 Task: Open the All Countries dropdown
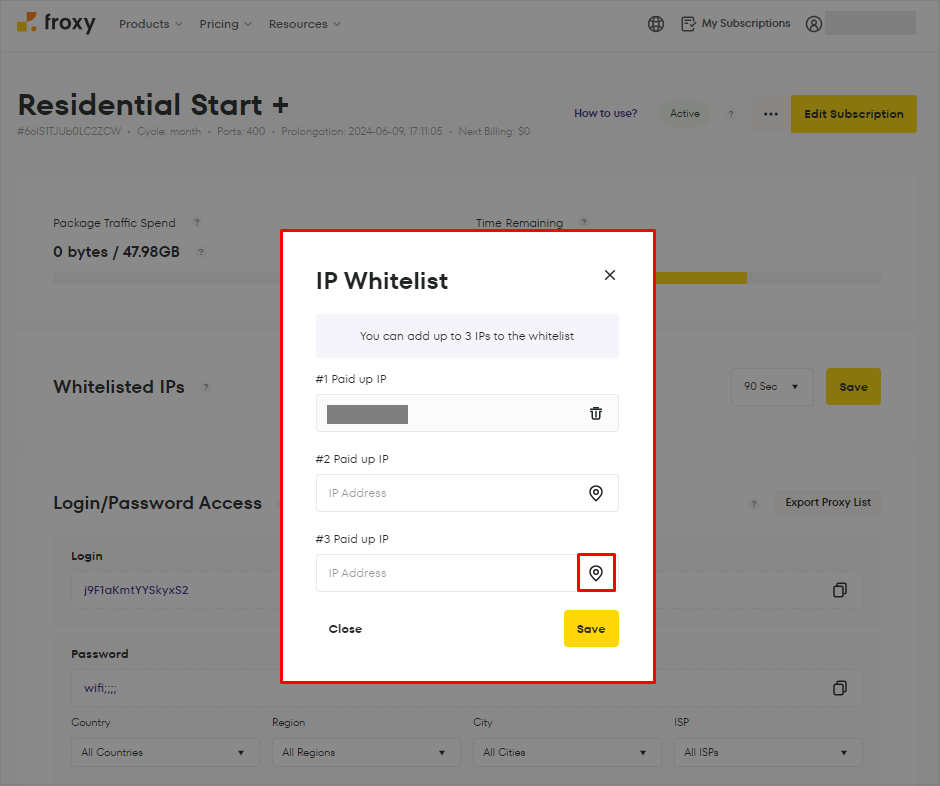coord(164,752)
